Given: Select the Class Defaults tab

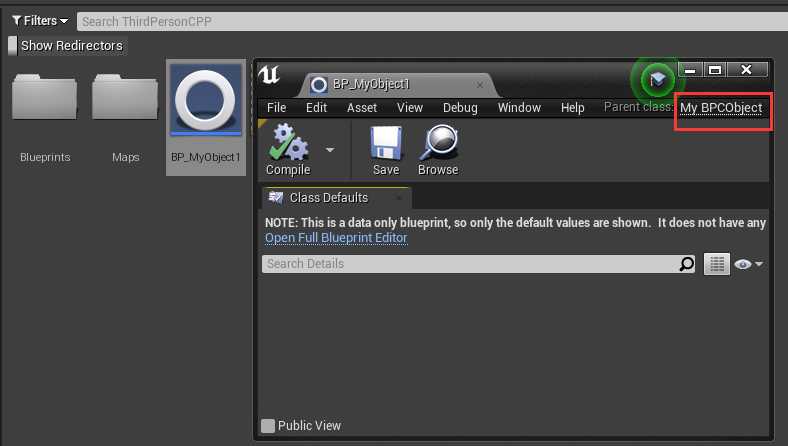Looking at the screenshot, I should pyautogui.click(x=336, y=198).
